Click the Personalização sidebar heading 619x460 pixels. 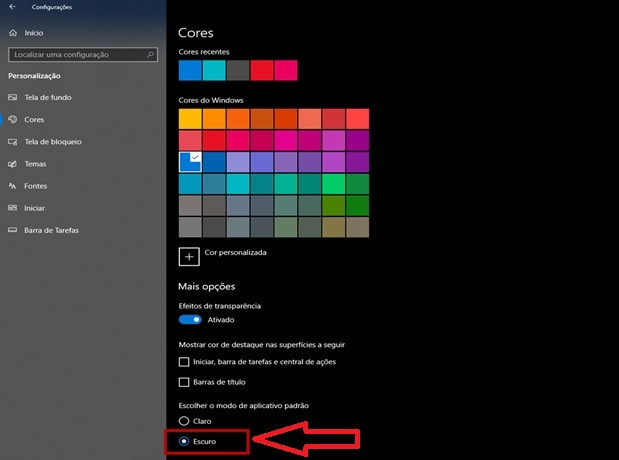(34, 76)
